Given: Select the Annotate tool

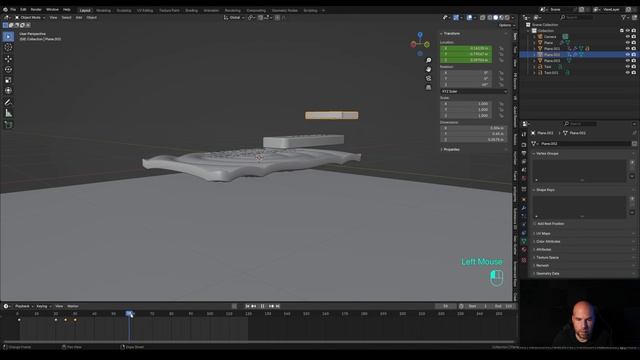Looking at the screenshot, I should [x=8, y=102].
